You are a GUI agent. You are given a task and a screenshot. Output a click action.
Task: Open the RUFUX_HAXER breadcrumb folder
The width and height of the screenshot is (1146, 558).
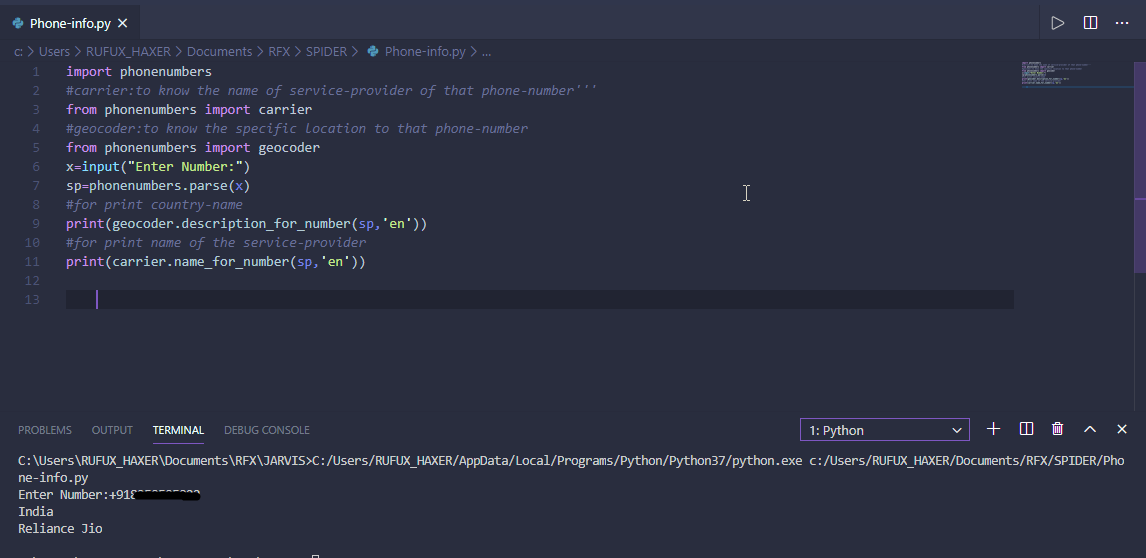(128, 51)
